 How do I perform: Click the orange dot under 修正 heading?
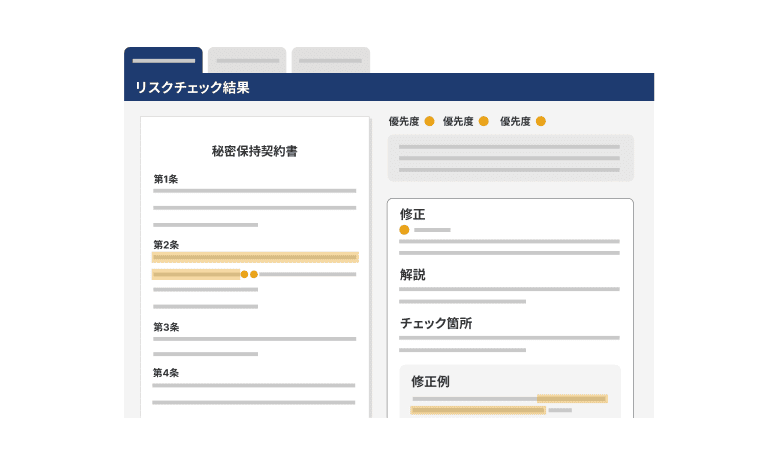pyautogui.click(x=404, y=230)
